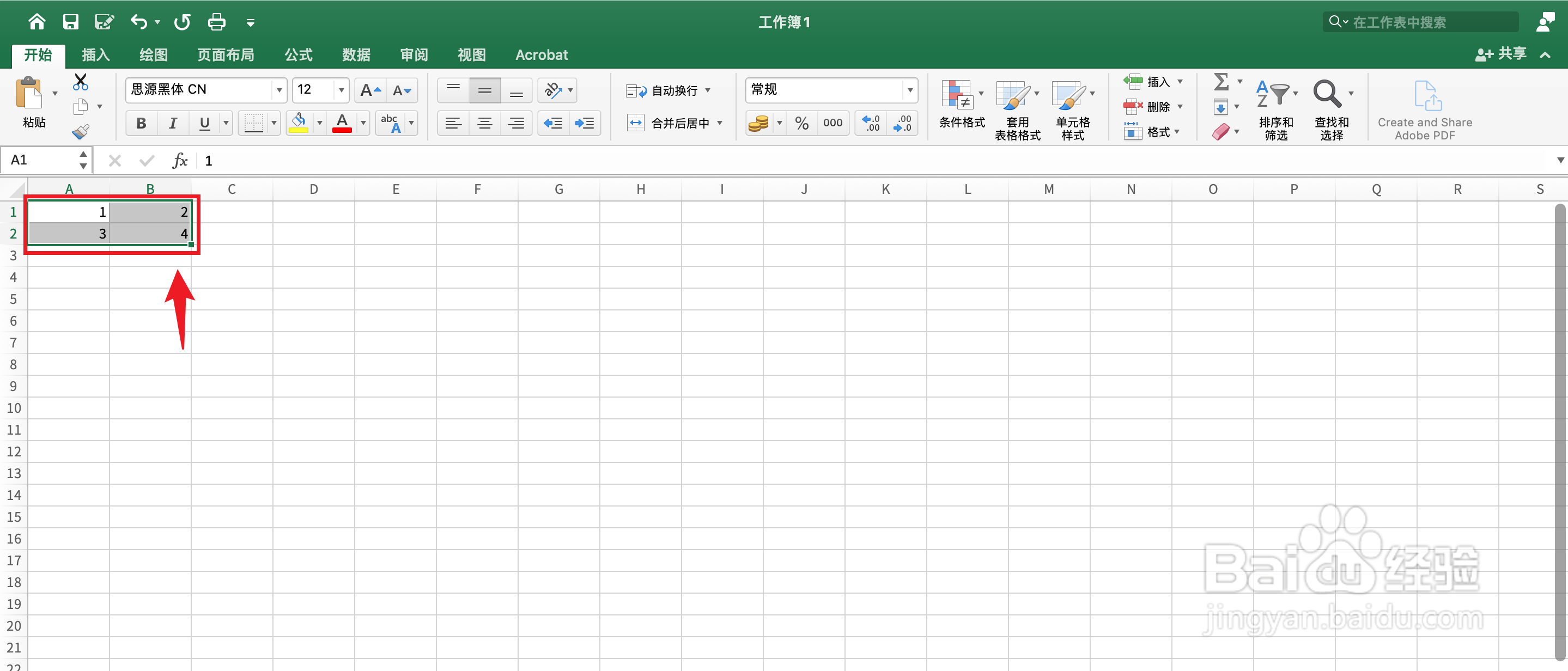1568x671 pixels.
Task: Increase indent with the right indent icon
Action: click(585, 124)
